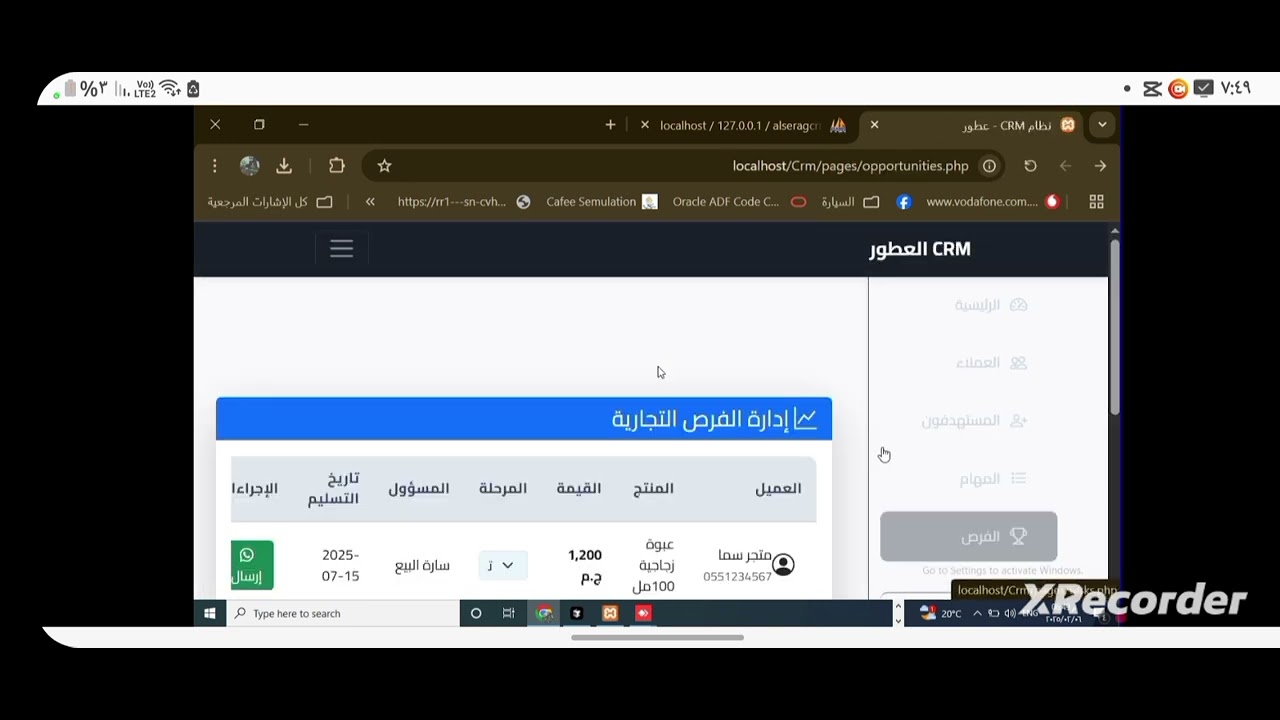Close the نظام CRM - عطور tab

coord(874,125)
